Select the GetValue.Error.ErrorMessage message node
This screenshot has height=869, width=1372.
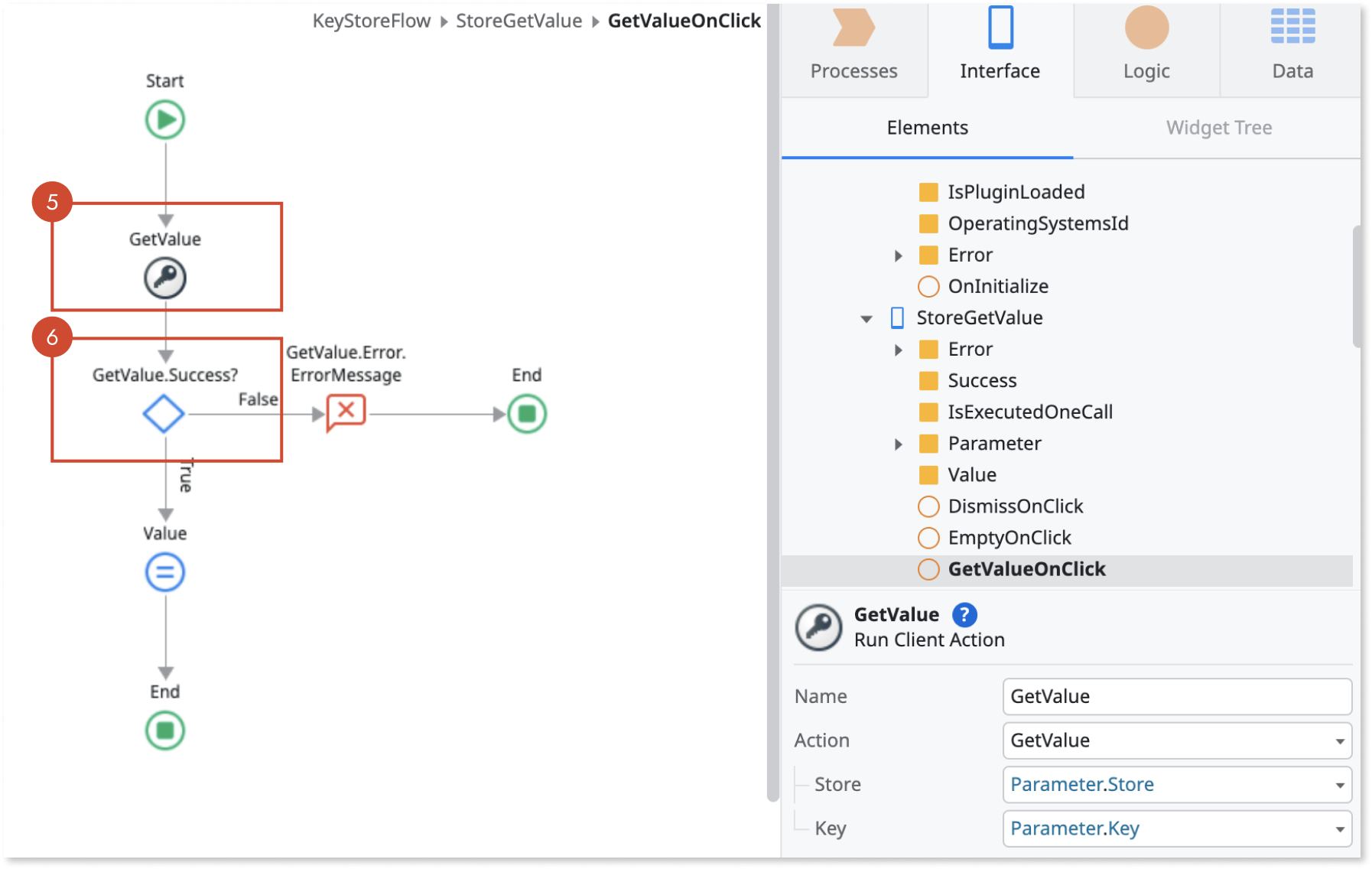click(345, 412)
